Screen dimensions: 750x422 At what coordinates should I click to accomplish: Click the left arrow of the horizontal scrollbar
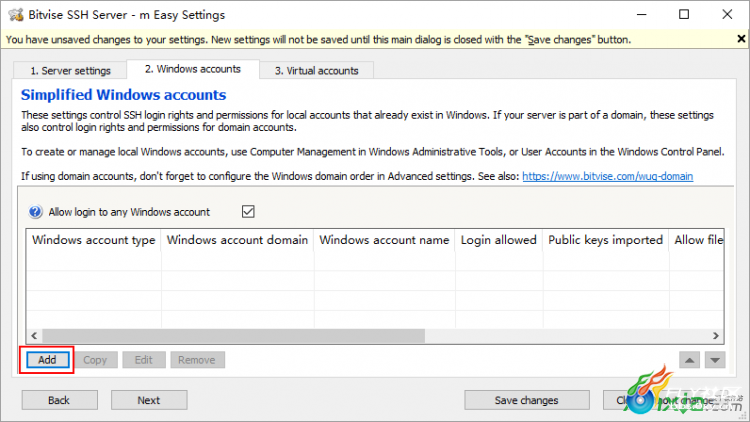click(34, 335)
